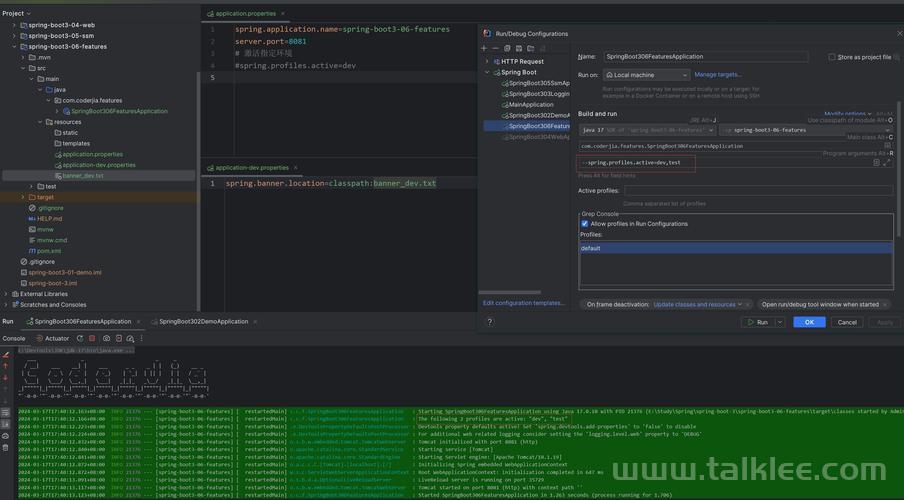The width and height of the screenshot is (904, 500).
Task: Click the Rerun icon in Run toolbar
Action: point(80,339)
